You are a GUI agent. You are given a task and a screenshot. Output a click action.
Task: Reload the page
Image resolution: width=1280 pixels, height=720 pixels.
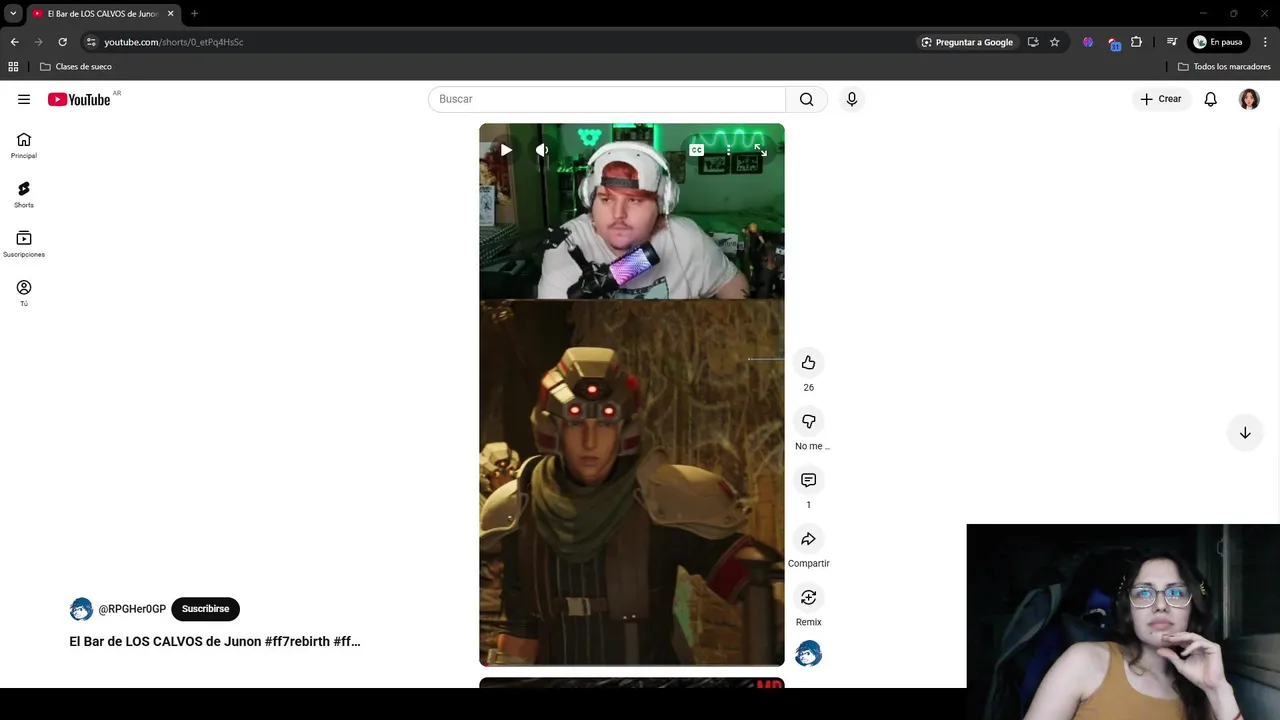[62, 42]
